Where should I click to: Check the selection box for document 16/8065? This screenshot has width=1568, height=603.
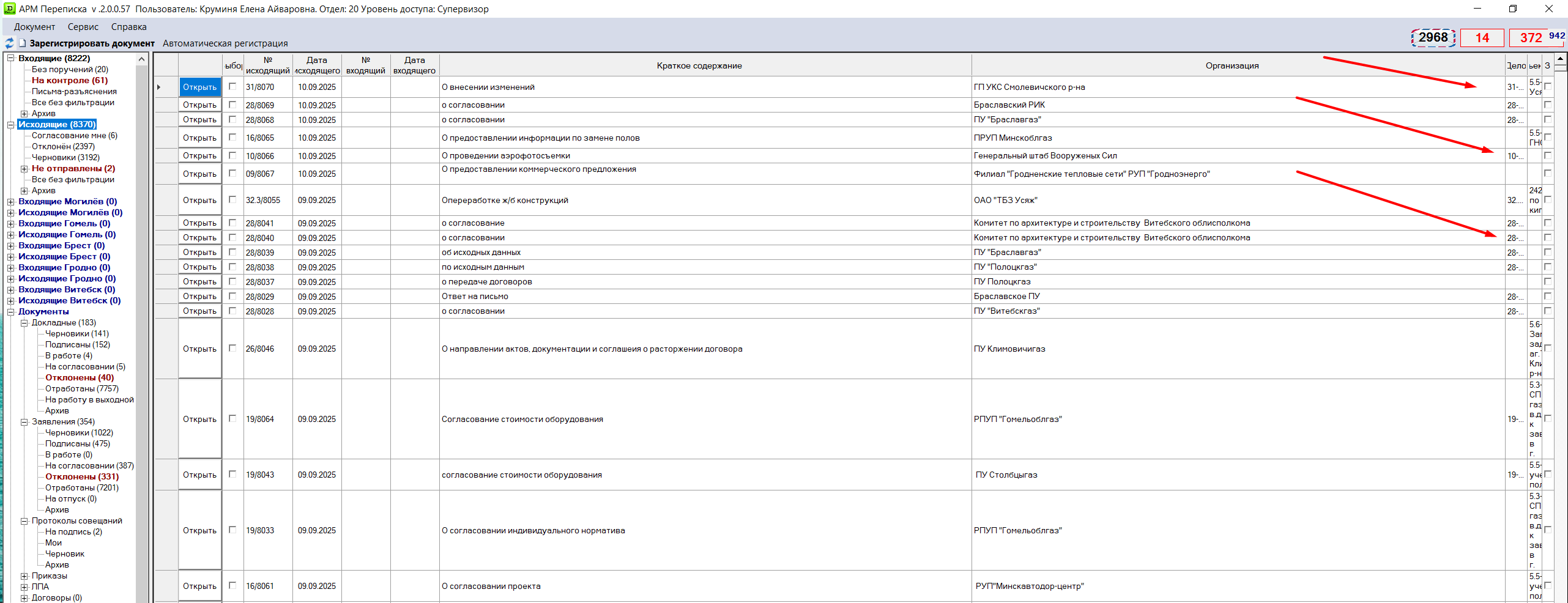tap(232, 138)
